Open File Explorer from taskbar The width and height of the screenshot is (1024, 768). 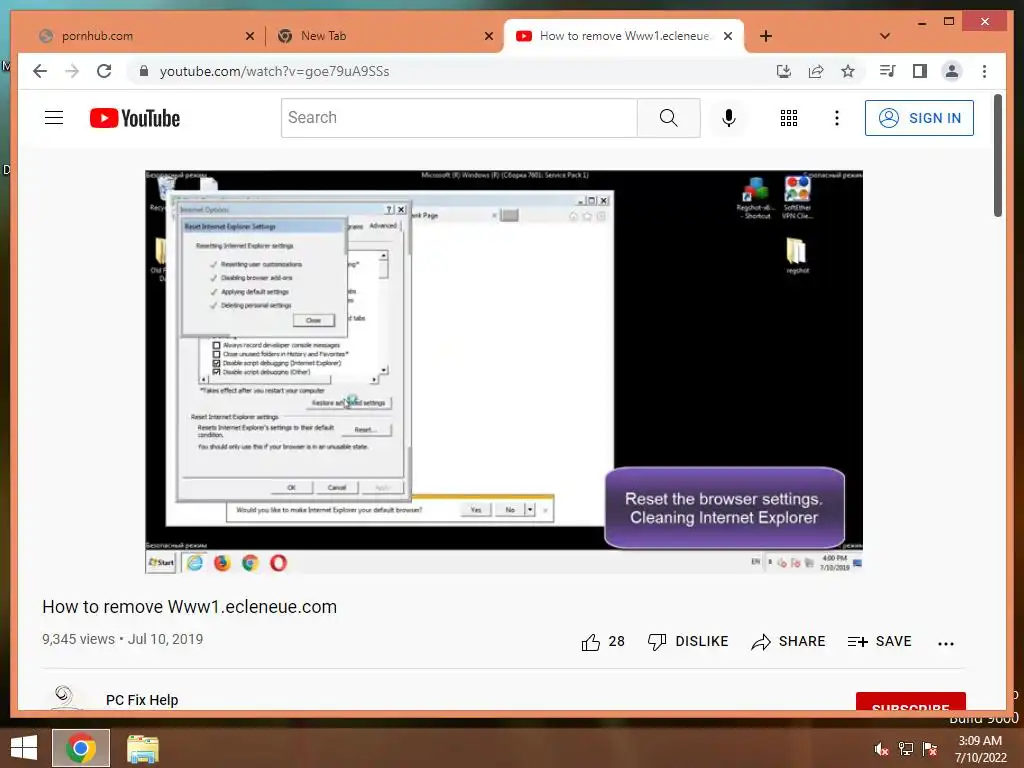[142, 748]
